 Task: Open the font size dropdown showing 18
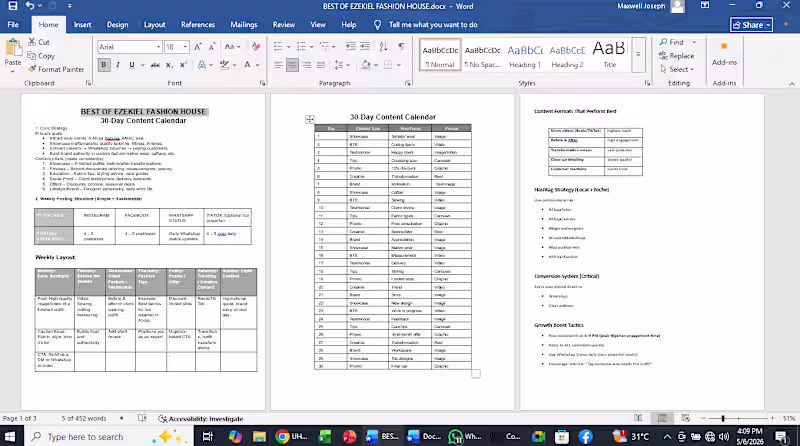185,47
